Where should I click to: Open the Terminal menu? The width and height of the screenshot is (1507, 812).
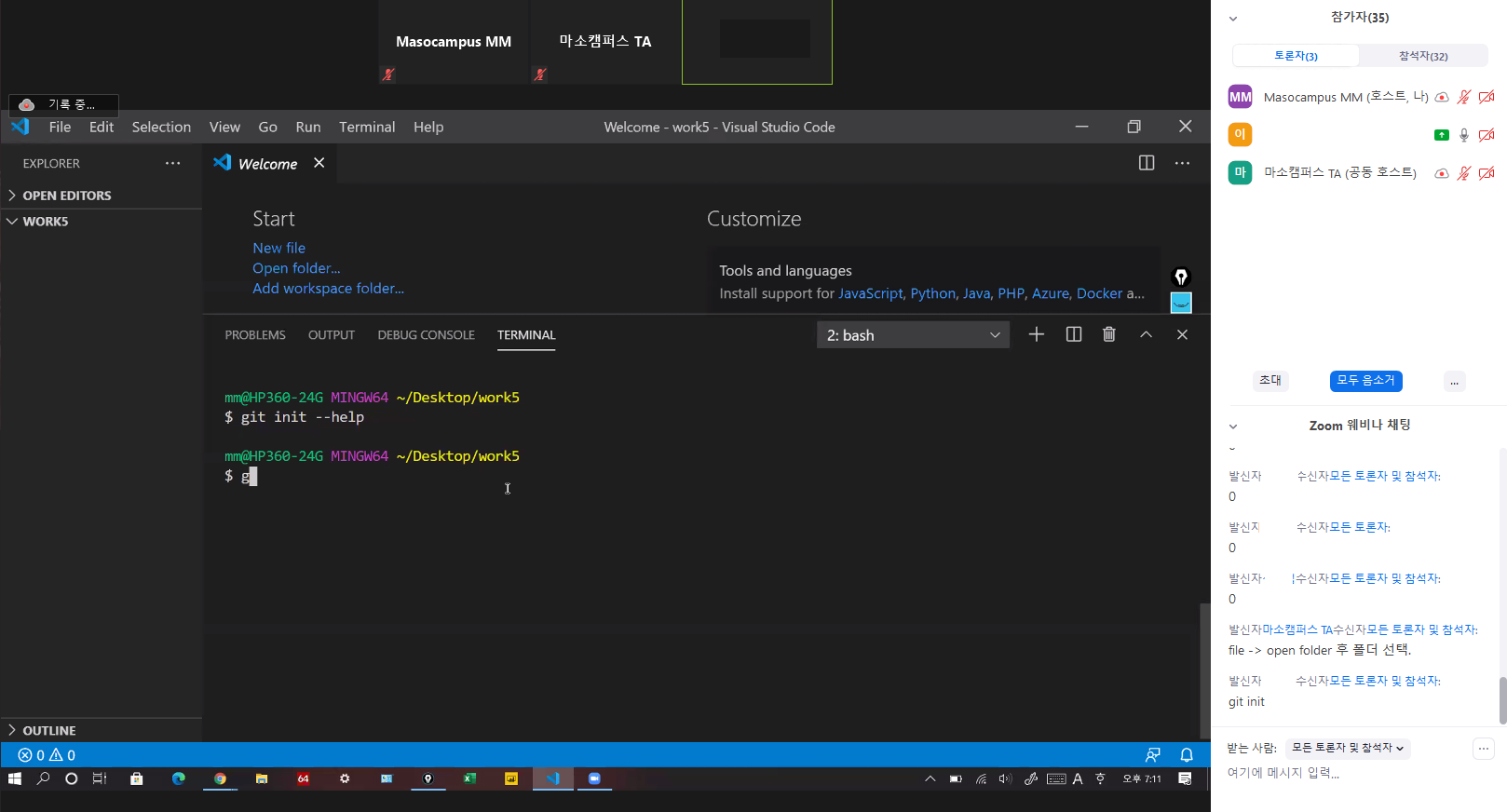tap(366, 127)
